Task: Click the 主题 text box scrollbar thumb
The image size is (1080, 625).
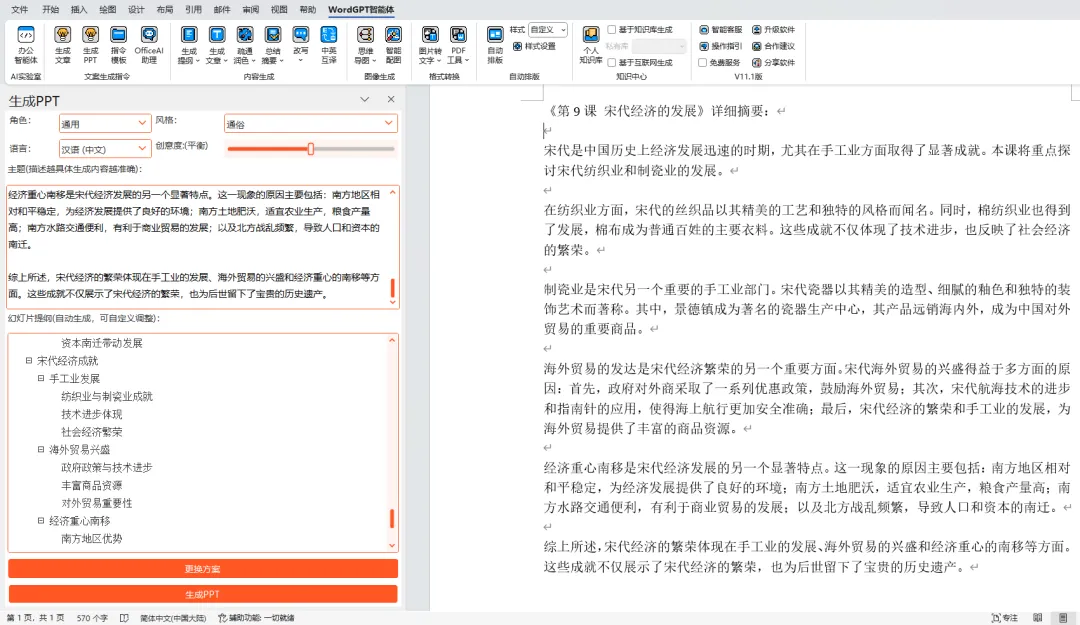Action: coord(393,287)
